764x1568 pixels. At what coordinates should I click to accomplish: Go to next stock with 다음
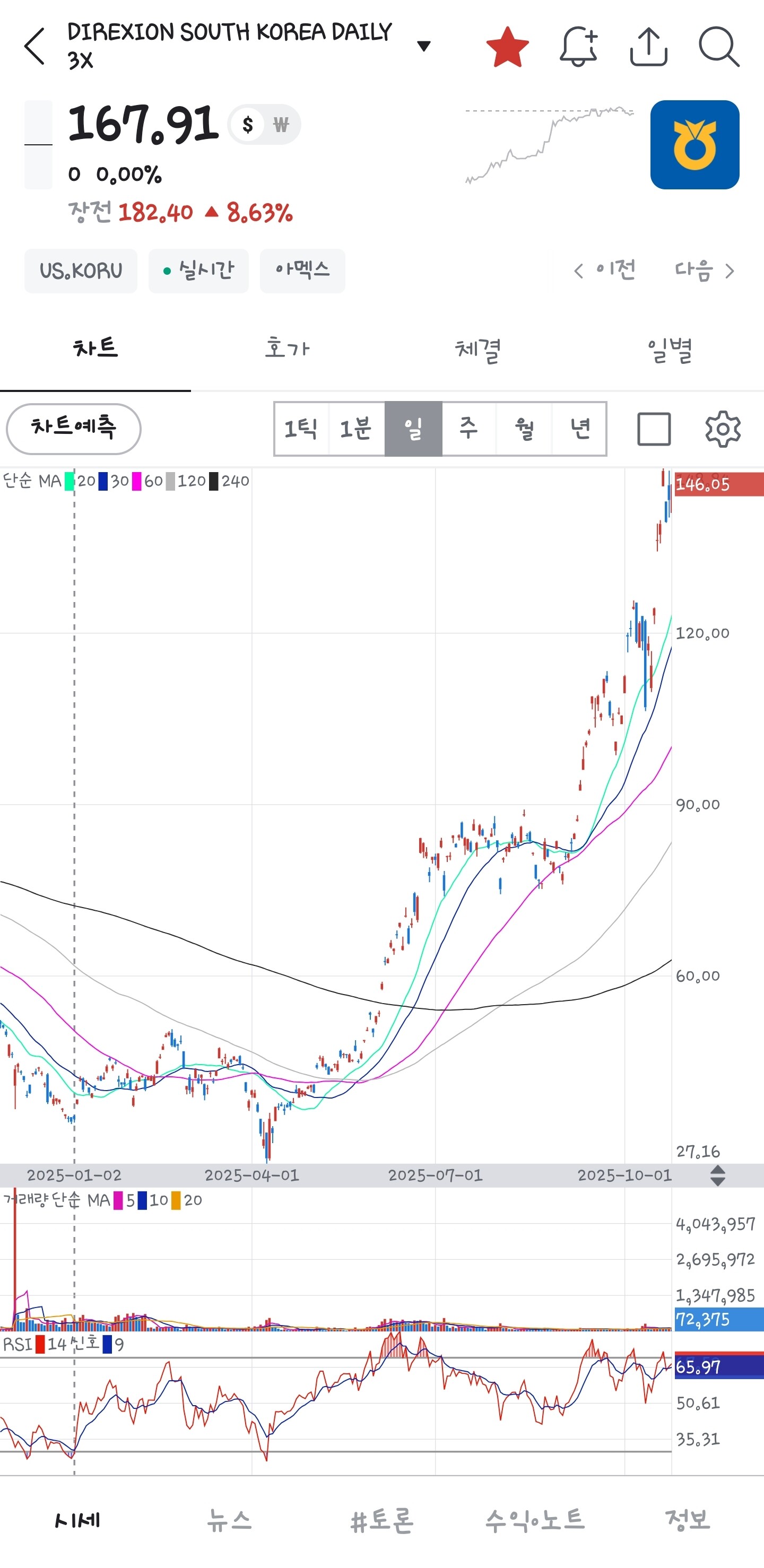click(x=705, y=270)
